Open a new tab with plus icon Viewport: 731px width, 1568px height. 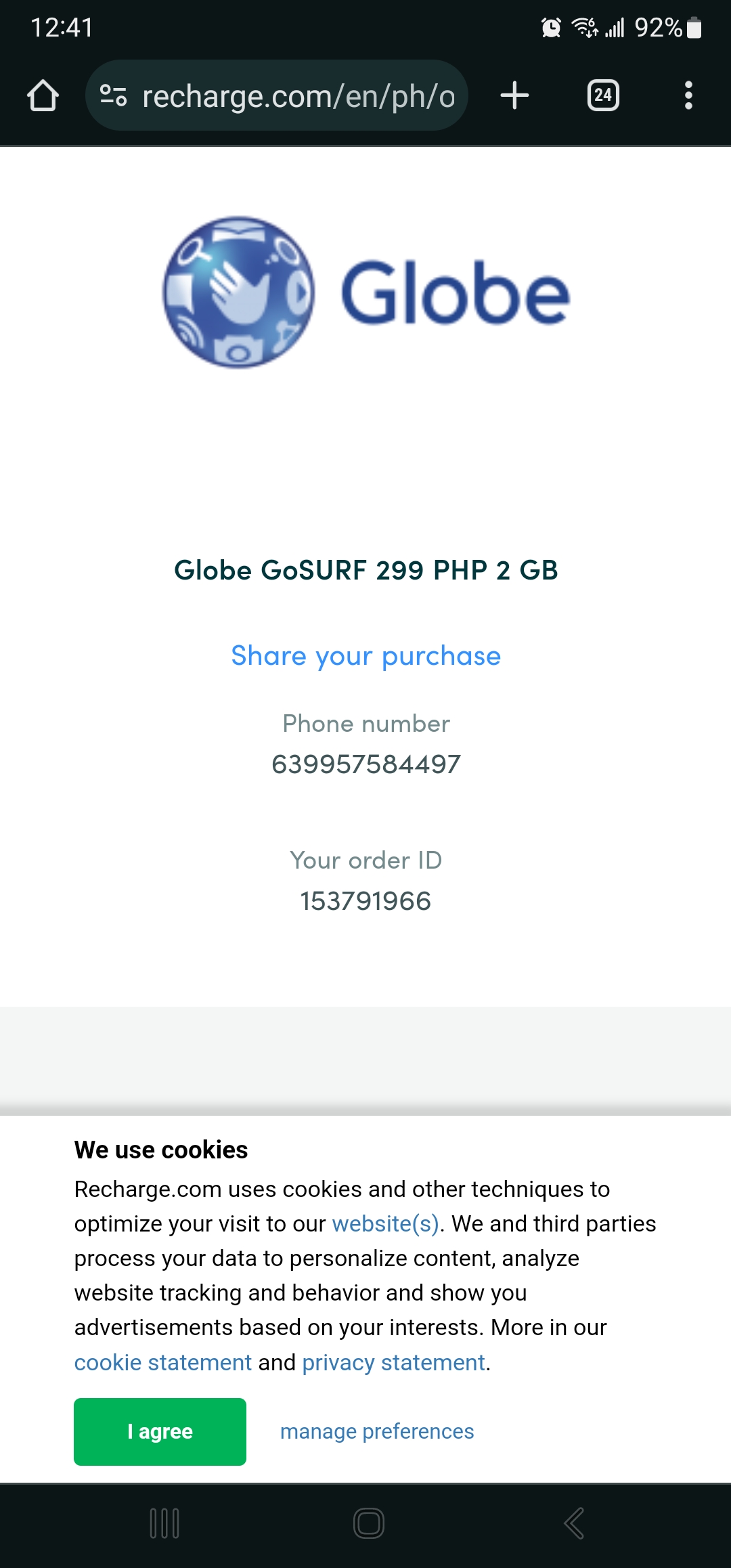click(514, 95)
